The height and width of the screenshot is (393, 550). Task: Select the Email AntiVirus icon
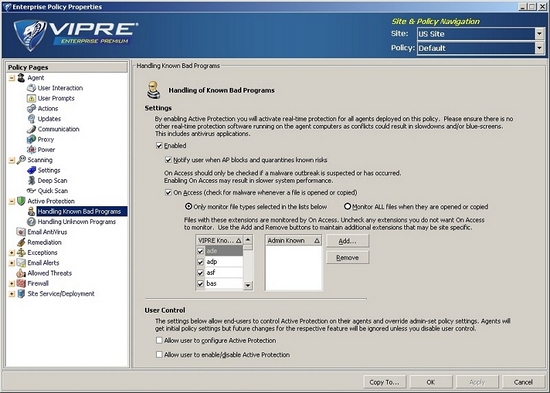click(21, 232)
